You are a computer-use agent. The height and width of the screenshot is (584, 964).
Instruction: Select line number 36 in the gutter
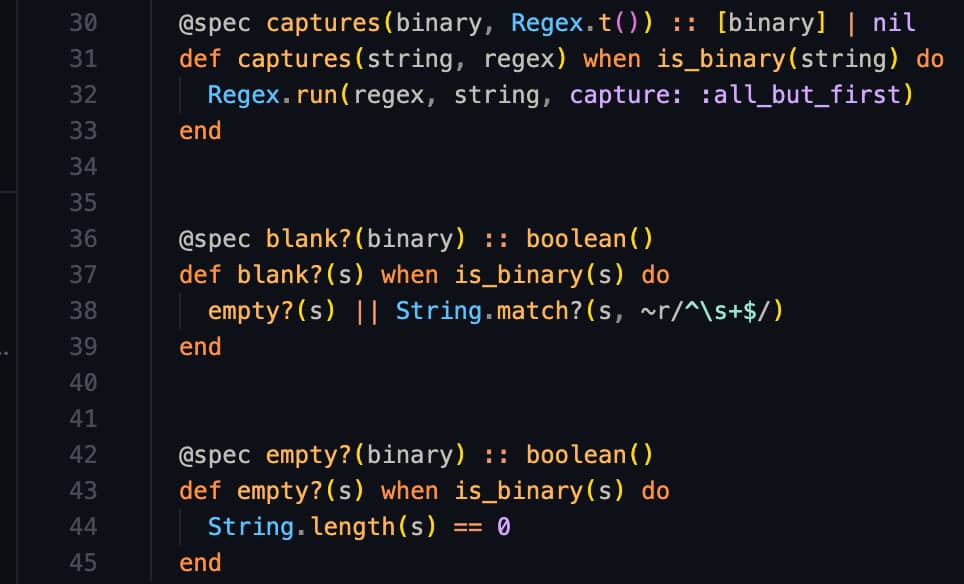point(83,239)
